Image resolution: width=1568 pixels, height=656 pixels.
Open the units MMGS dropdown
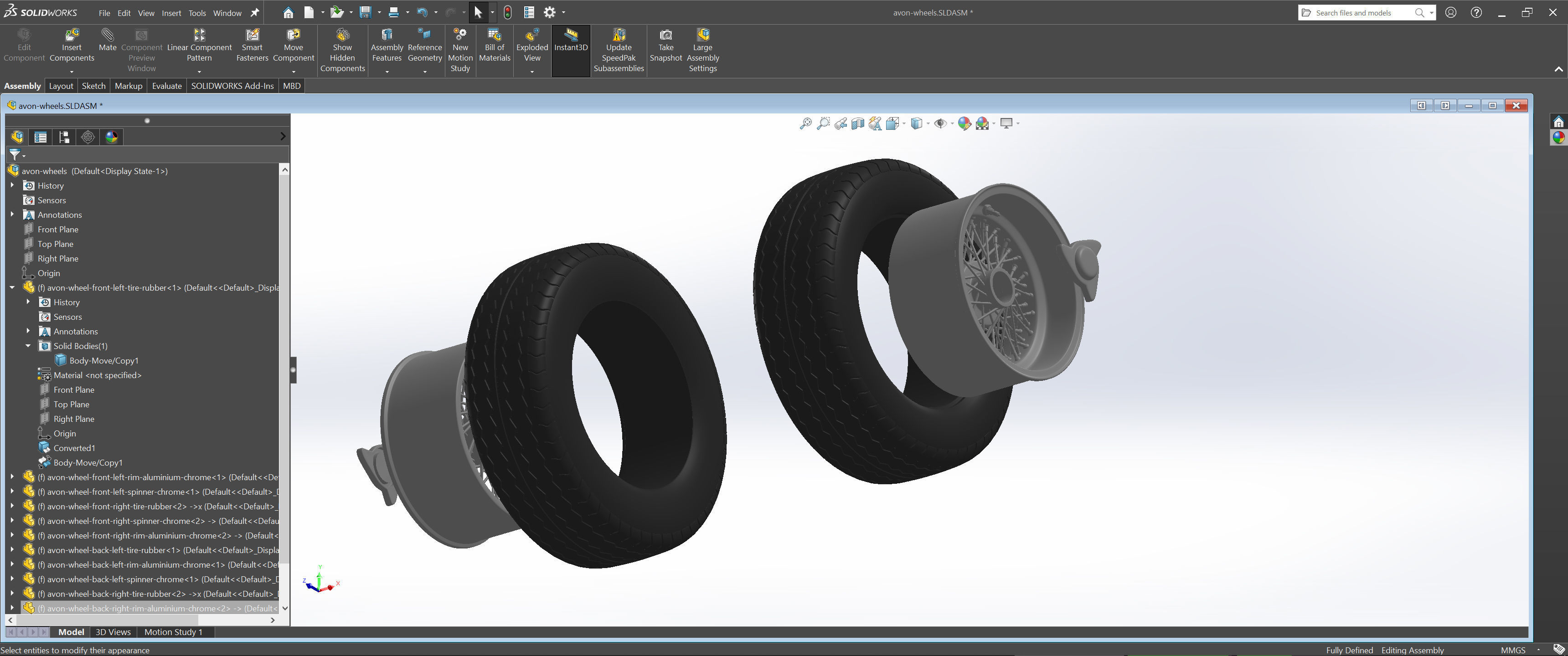1538,650
